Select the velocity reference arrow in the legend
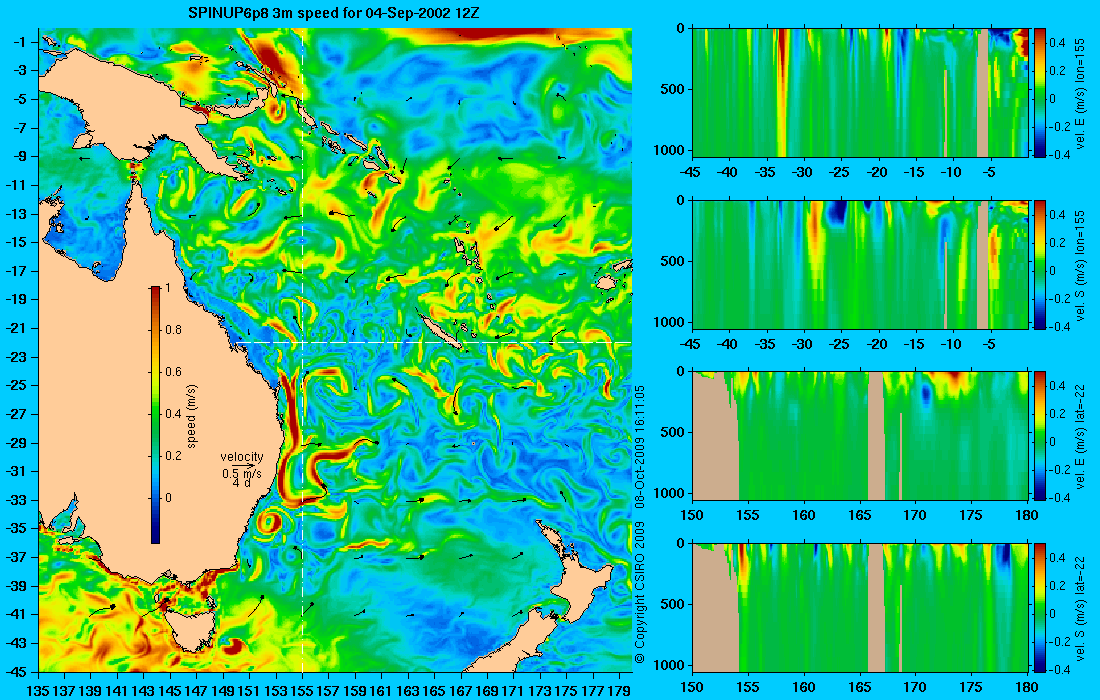 (243, 466)
